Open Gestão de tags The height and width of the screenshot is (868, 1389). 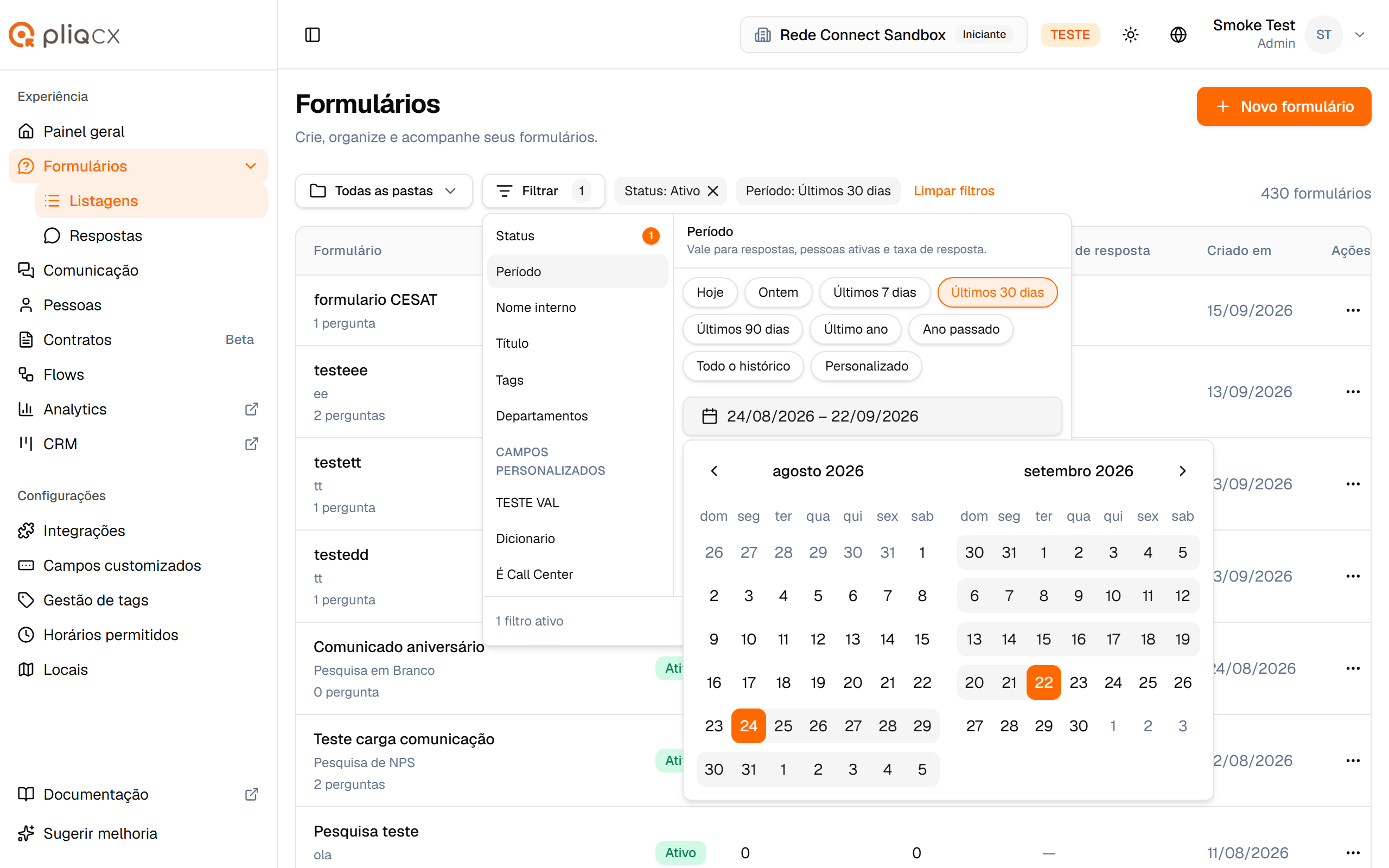click(x=138, y=600)
